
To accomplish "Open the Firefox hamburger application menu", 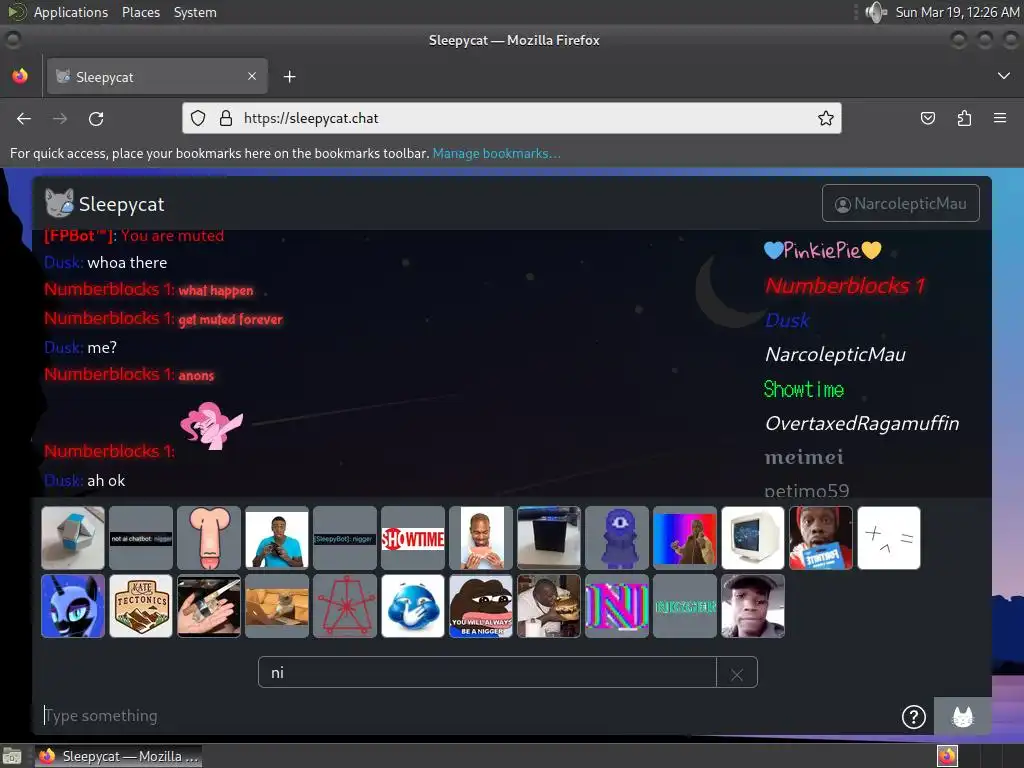I will click(1000, 118).
